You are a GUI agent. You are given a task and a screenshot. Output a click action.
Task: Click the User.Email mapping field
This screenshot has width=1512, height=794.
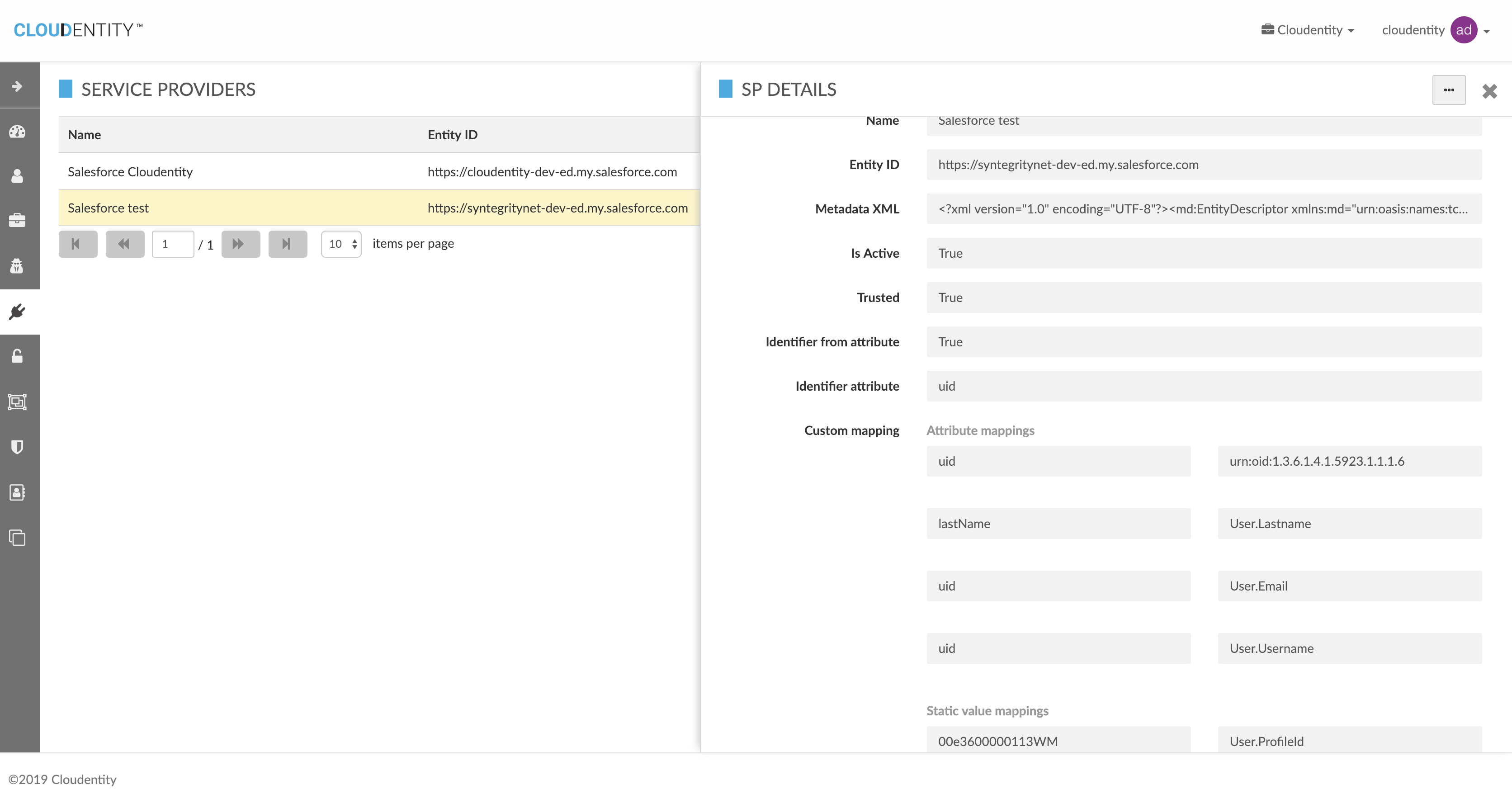pos(1349,586)
